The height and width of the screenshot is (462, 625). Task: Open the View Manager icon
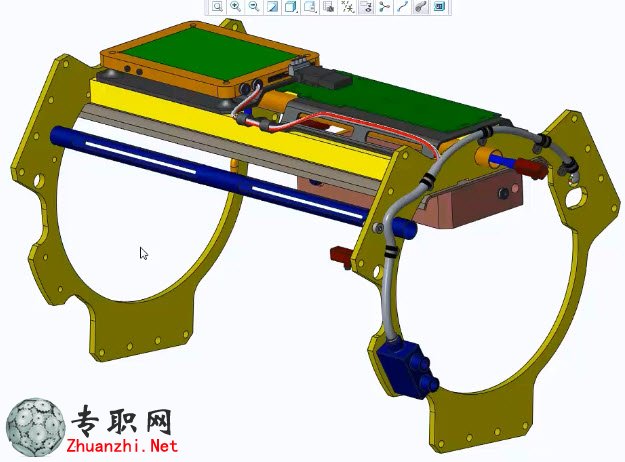328,7
